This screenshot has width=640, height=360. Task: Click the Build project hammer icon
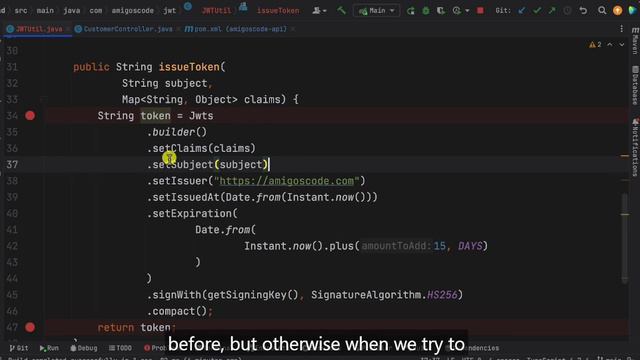[x=341, y=10]
